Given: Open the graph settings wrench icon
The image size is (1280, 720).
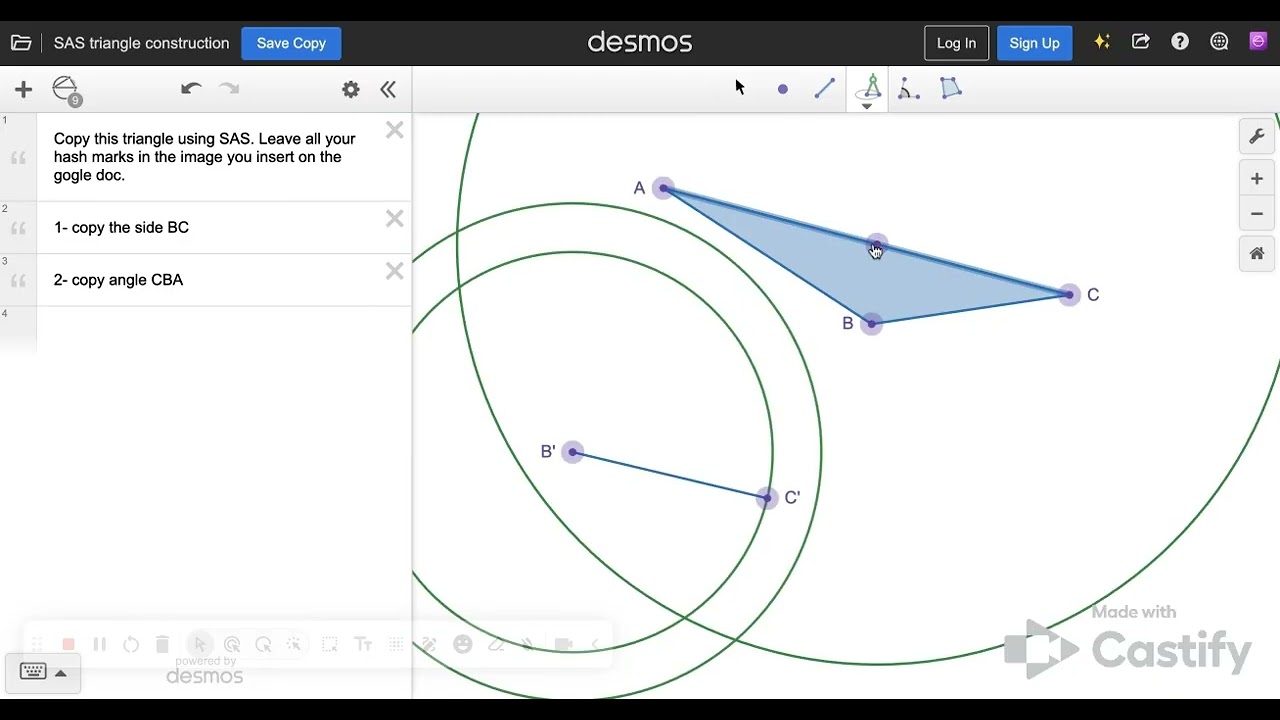Looking at the screenshot, I should (1257, 136).
